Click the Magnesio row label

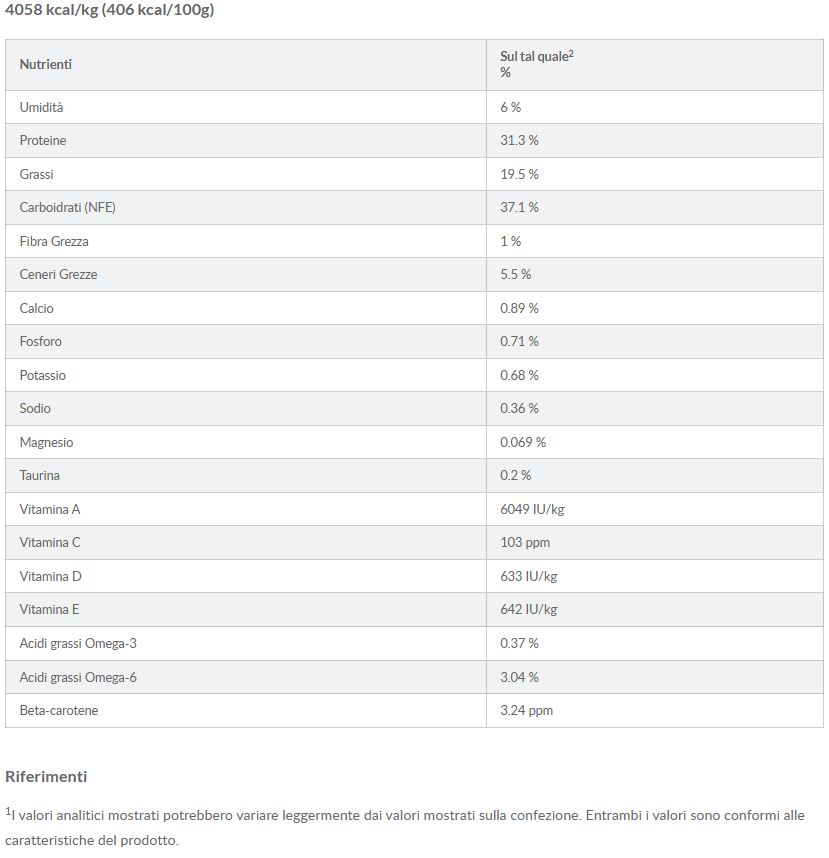pos(47,442)
